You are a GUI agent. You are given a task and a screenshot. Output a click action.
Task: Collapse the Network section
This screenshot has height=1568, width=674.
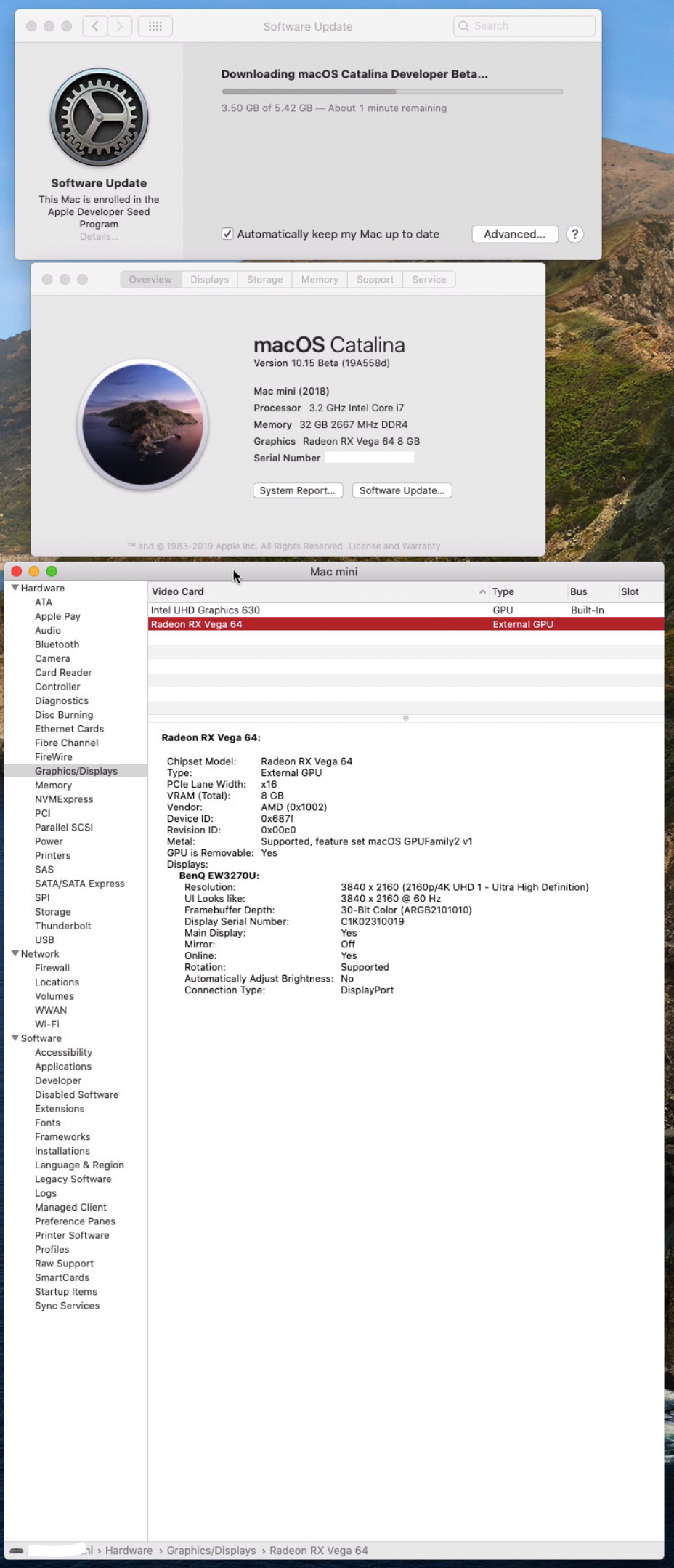point(15,953)
